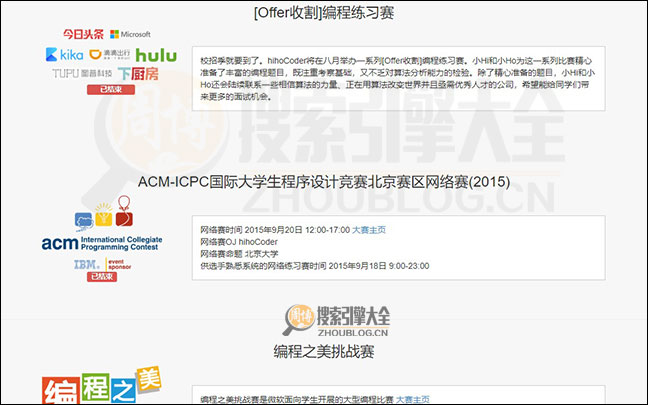Click the ACM balloons emblem icon
The width and height of the screenshot is (648, 405).
point(104,212)
